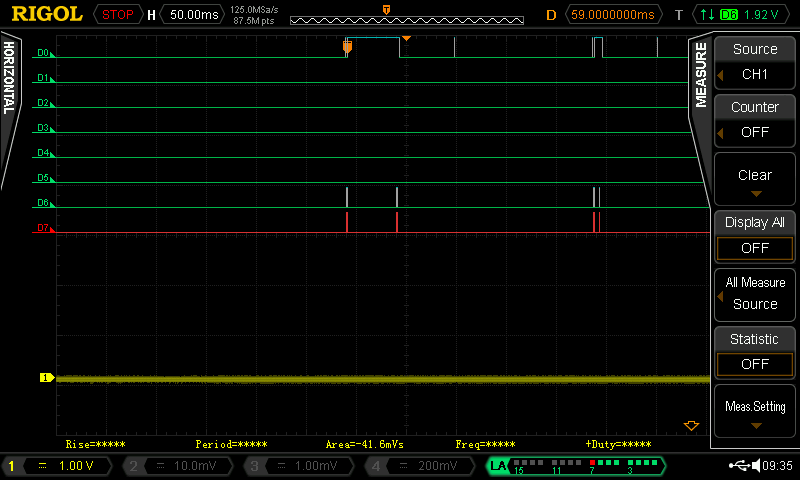Click the speaker sound icon

pyautogui.click(x=756, y=465)
